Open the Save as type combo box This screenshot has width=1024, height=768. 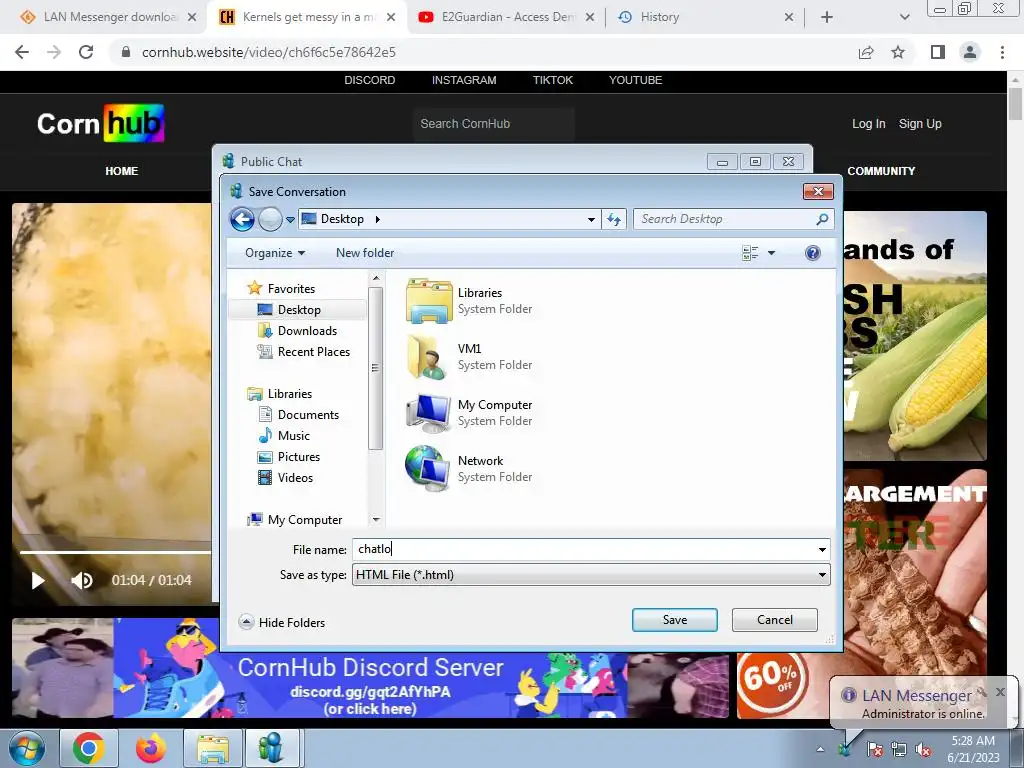(591, 575)
